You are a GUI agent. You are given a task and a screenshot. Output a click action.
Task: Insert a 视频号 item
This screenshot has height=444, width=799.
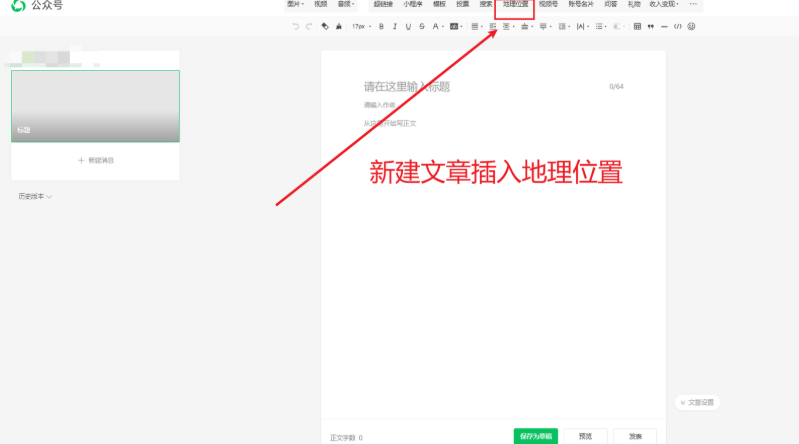[548, 4]
